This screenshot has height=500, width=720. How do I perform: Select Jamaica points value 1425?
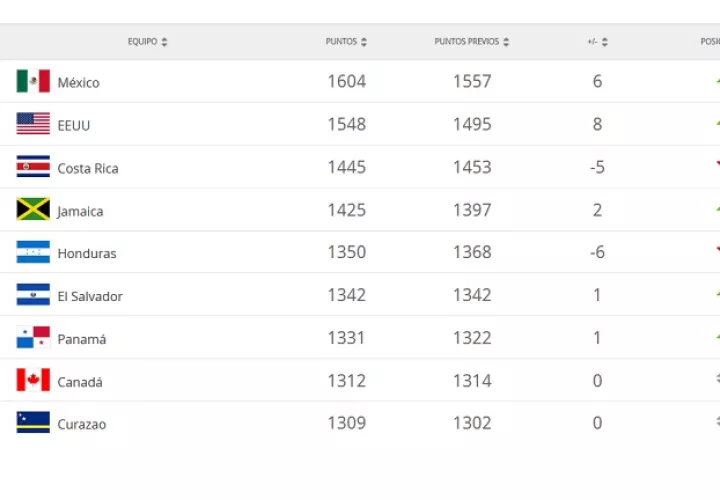(347, 210)
